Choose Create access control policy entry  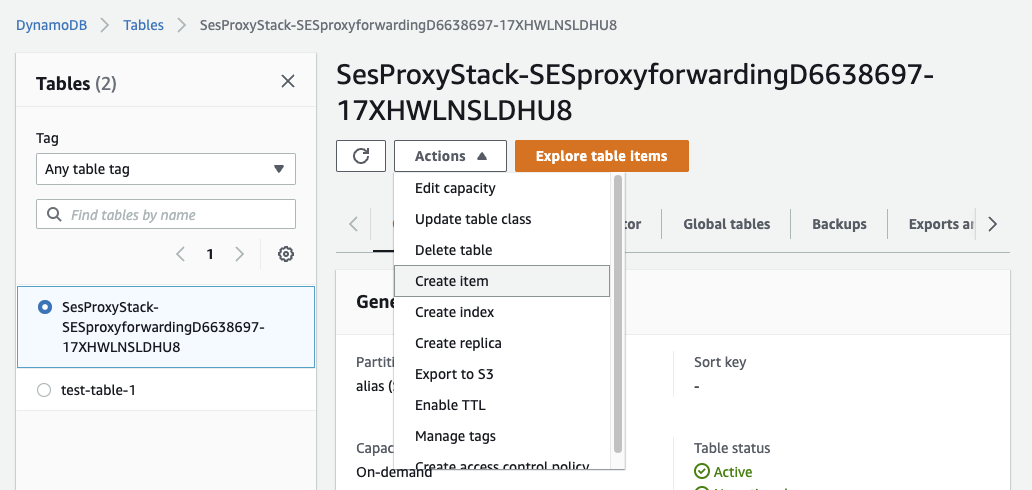[x=502, y=464]
